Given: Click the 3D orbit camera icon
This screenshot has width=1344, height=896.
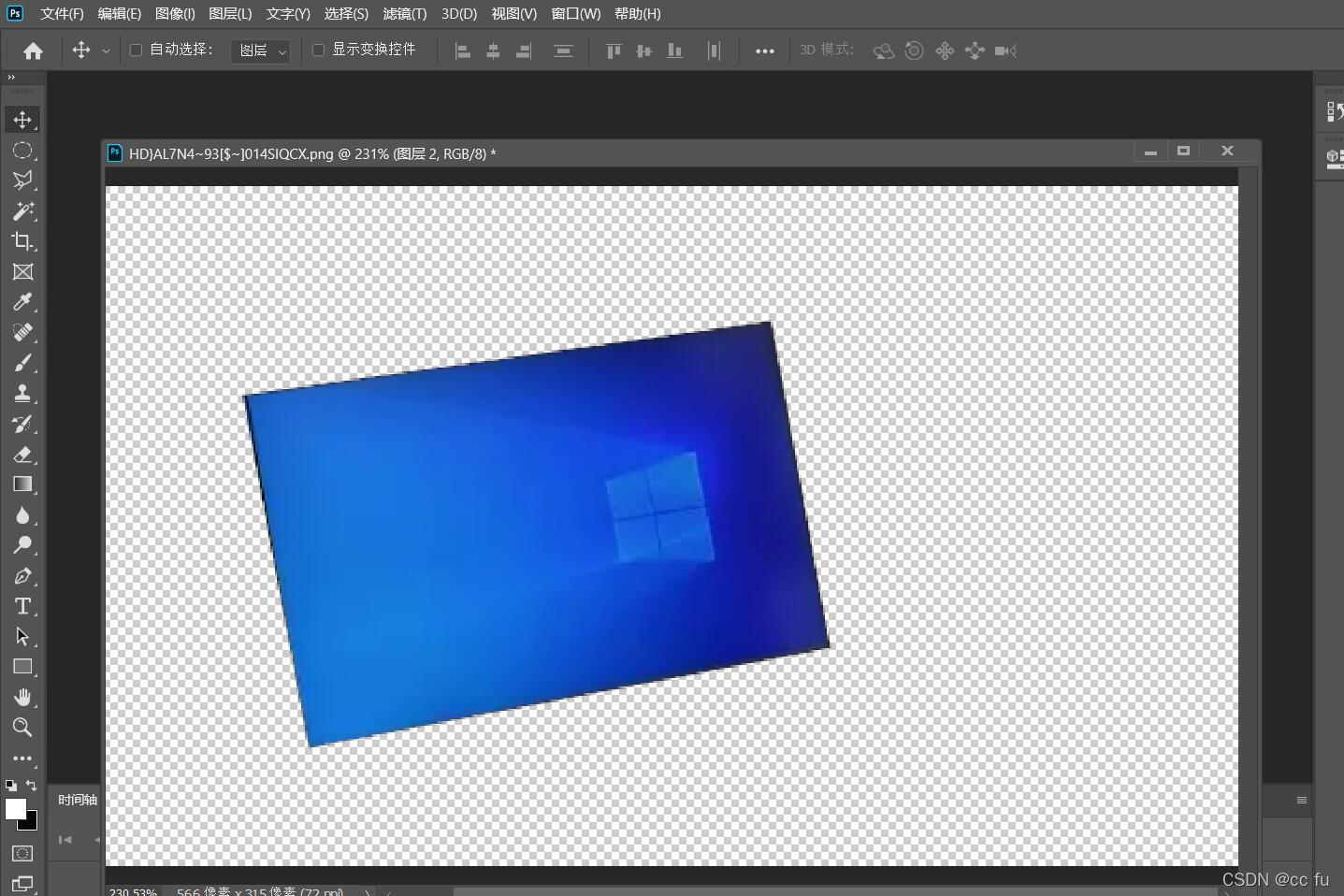Looking at the screenshot, I should (884, 51).
